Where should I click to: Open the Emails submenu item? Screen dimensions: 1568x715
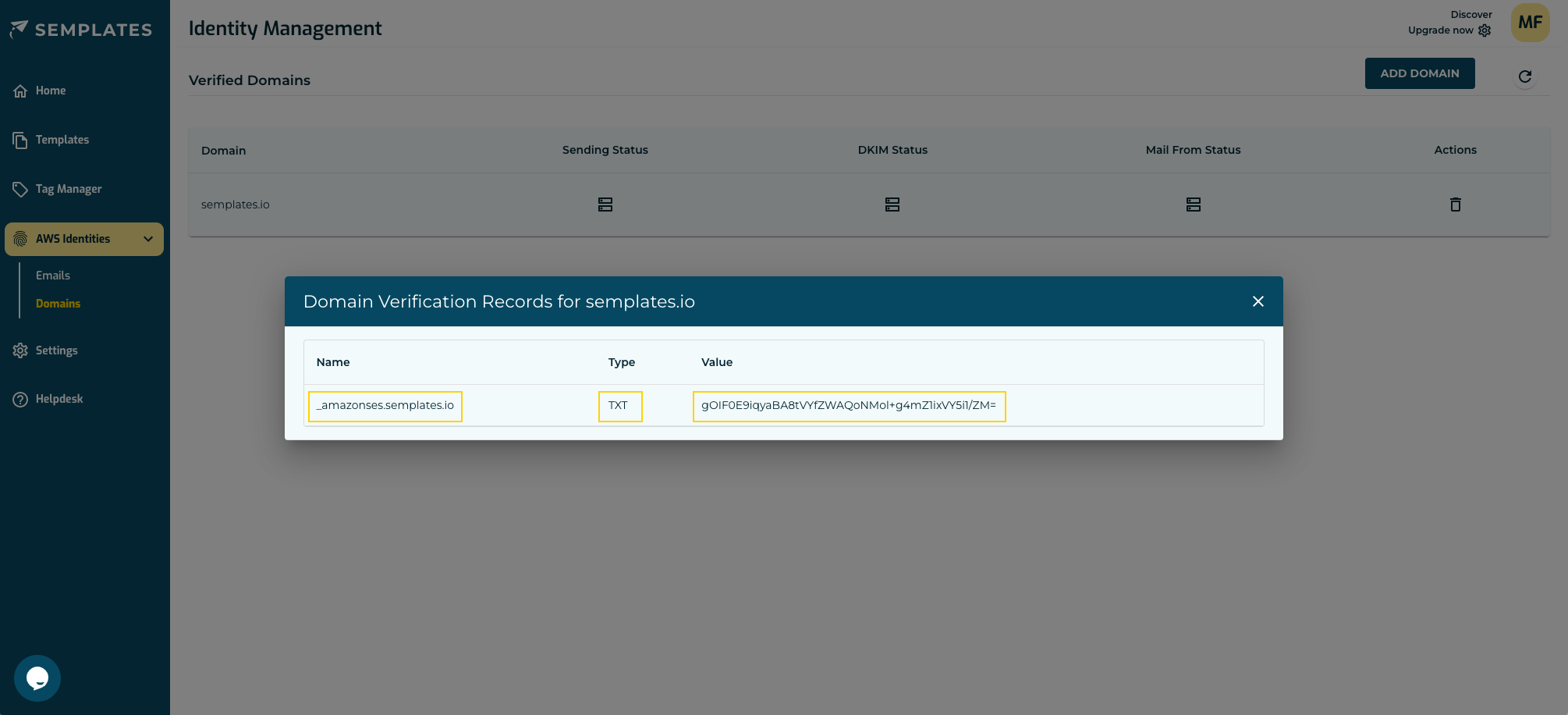(53, 276)
